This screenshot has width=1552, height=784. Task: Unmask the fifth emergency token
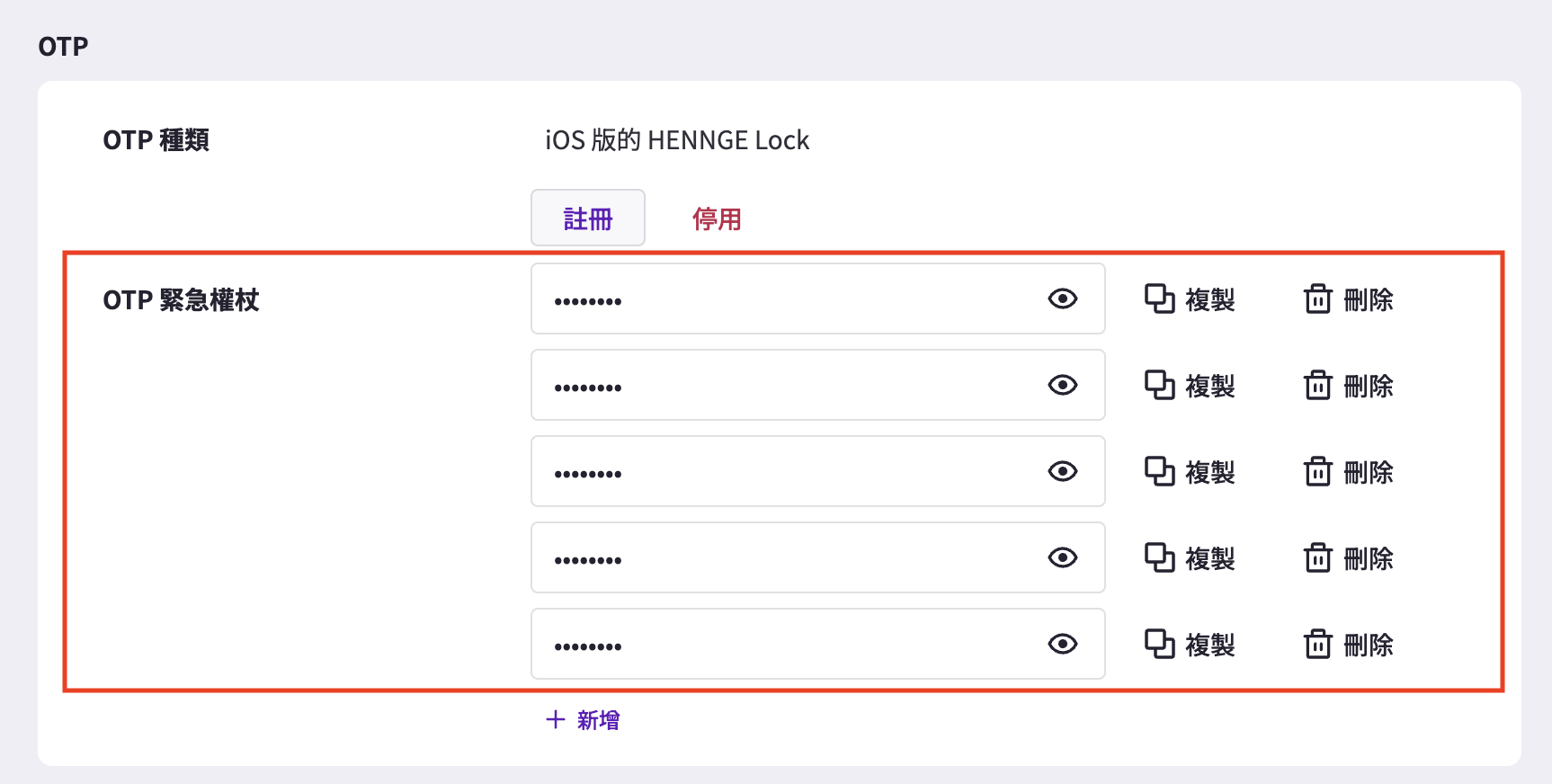tap(1063, 644)
